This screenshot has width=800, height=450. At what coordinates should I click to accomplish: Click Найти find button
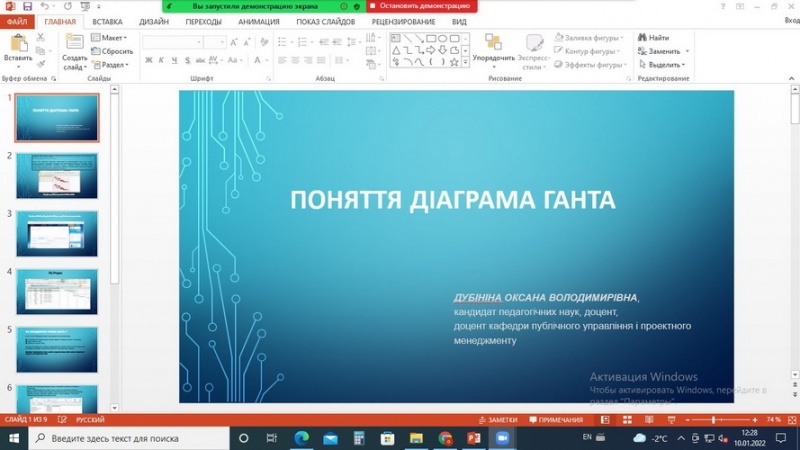click(x=654, y=38)
